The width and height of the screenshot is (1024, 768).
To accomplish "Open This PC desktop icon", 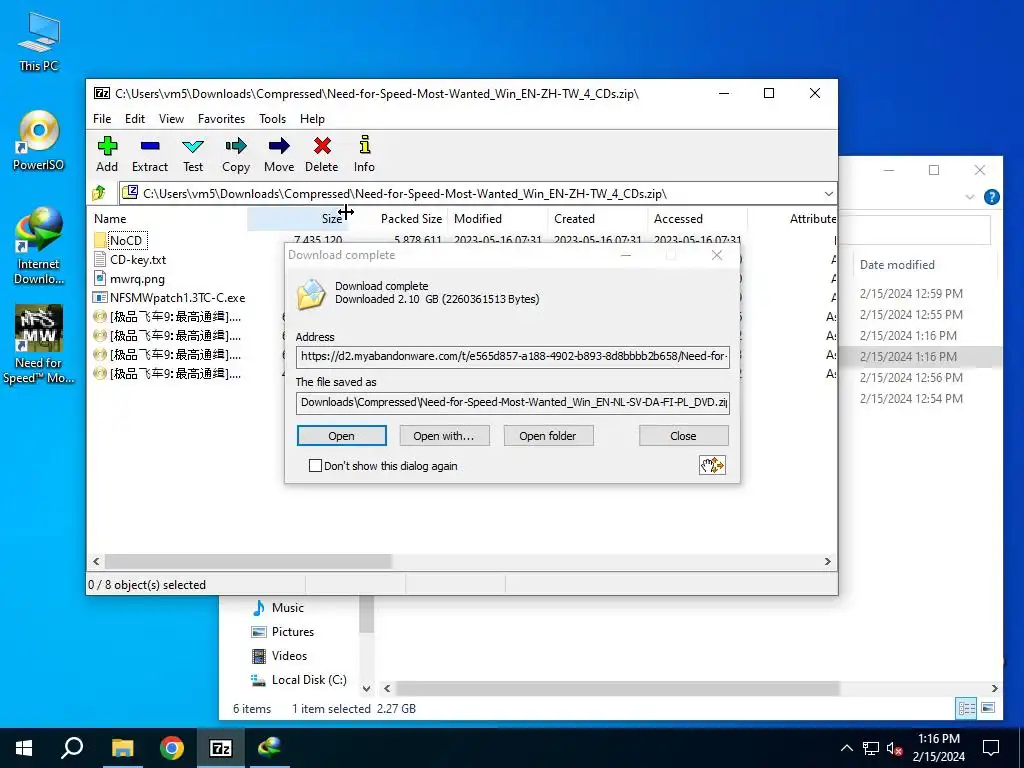I will click(x=39, y=41).
